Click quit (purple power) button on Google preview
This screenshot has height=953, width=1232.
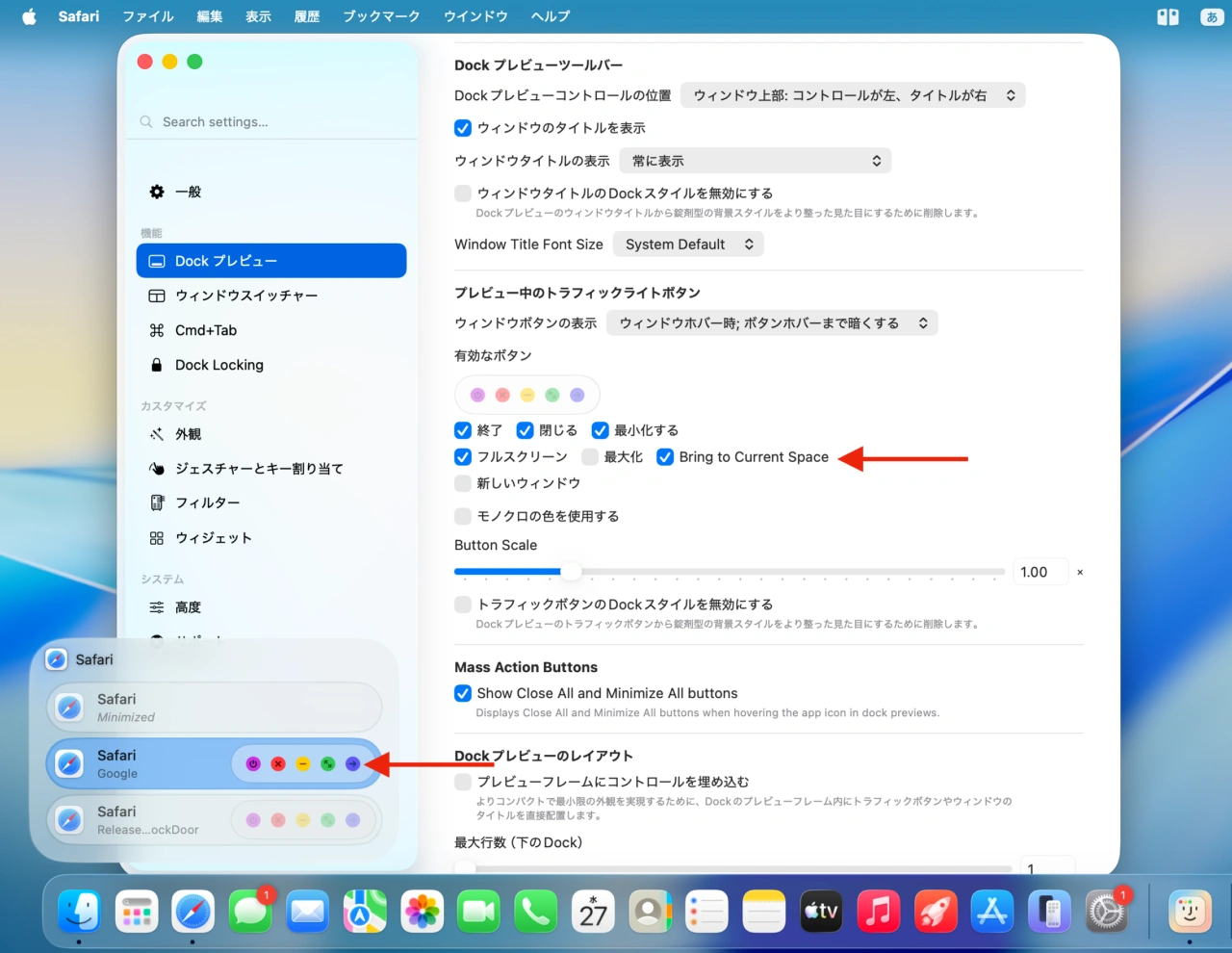coord(253,763)
